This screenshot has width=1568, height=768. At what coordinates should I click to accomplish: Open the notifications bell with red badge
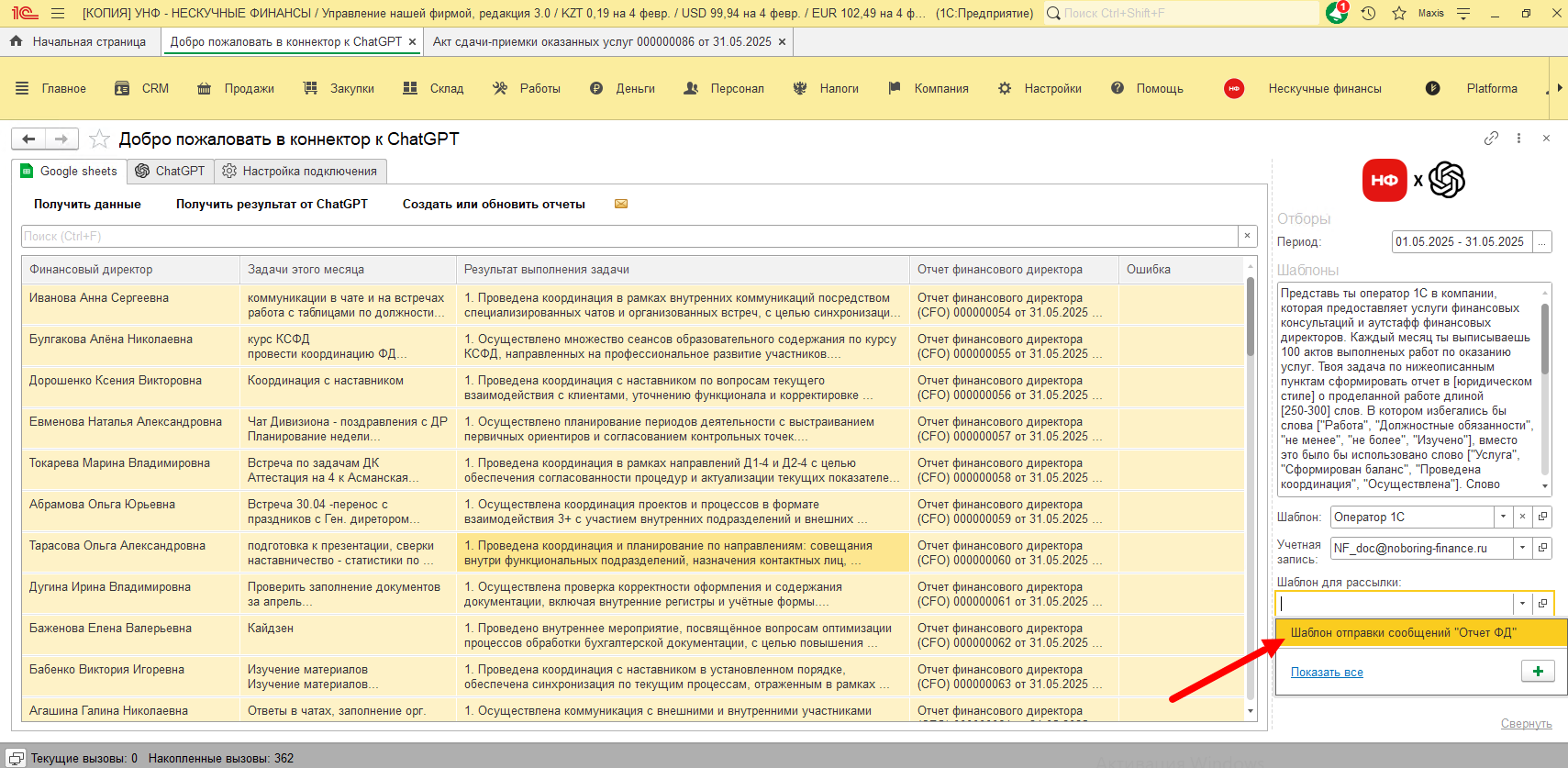tap(1337, 13)
